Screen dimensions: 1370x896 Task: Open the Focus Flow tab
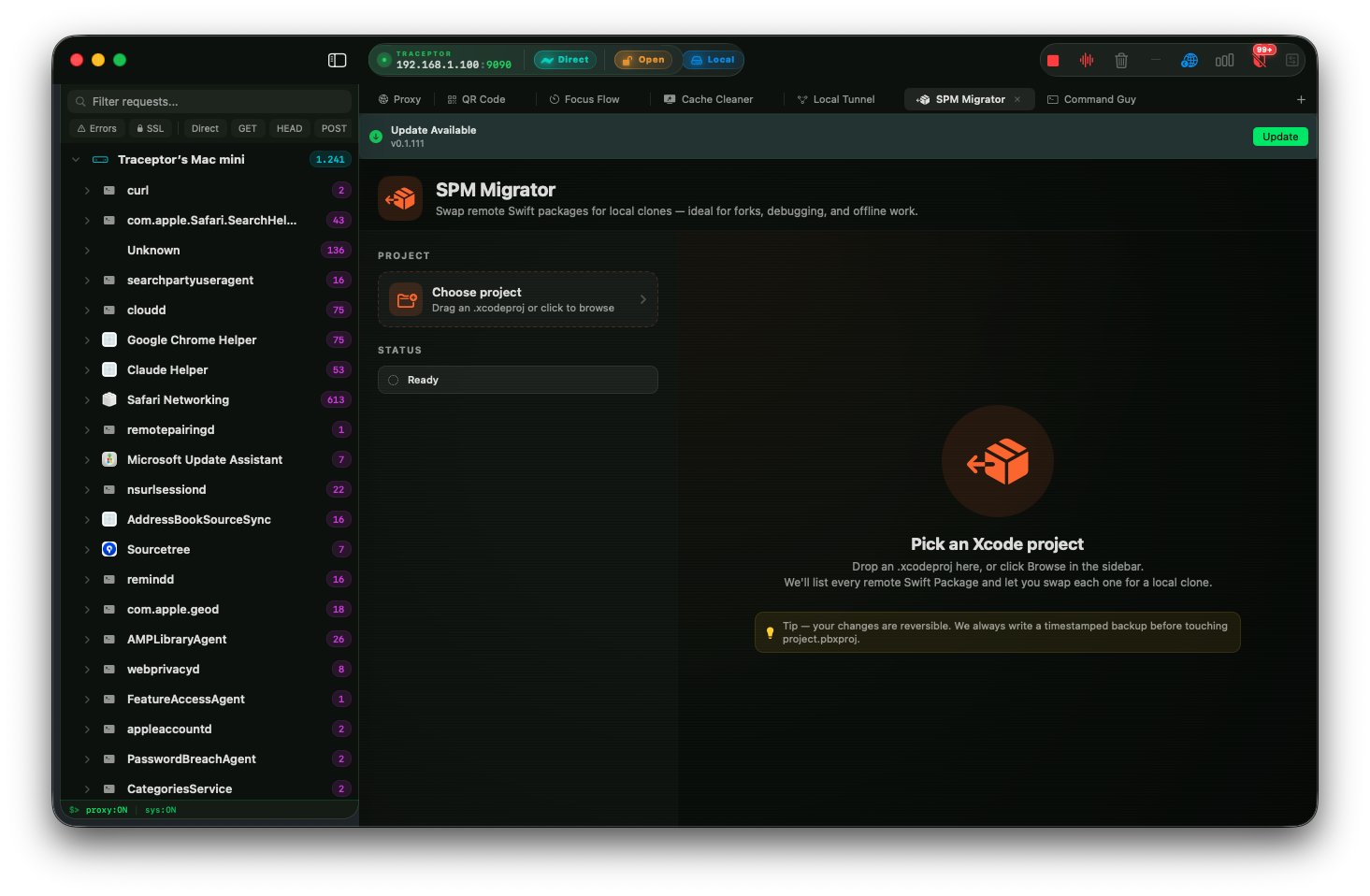pos(584,99)
